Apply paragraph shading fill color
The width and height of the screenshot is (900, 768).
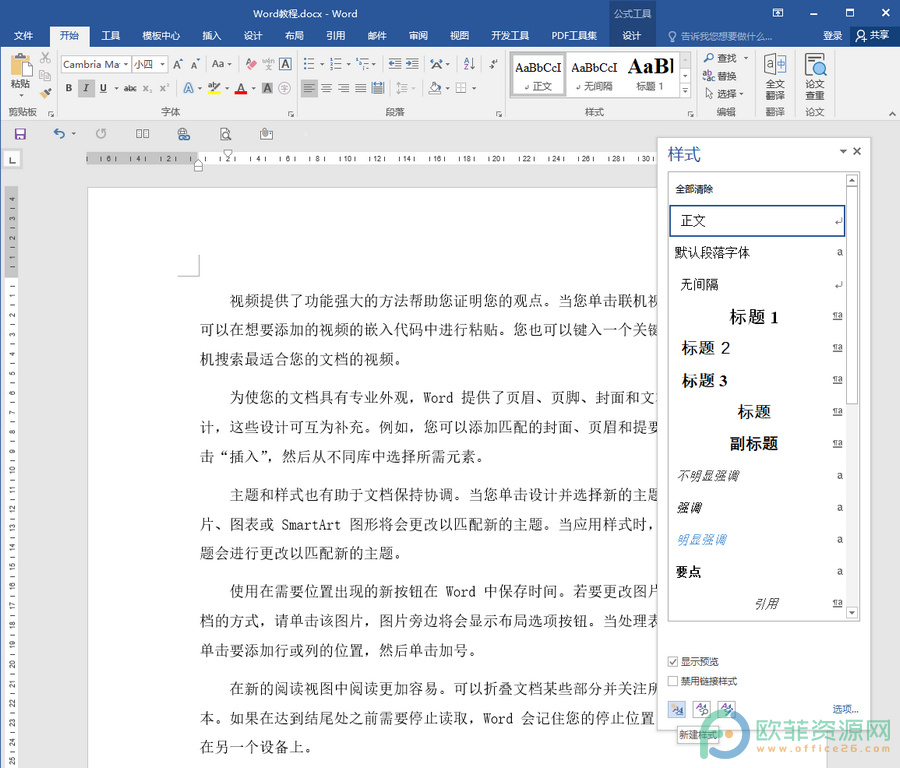(x=435, y=88)
